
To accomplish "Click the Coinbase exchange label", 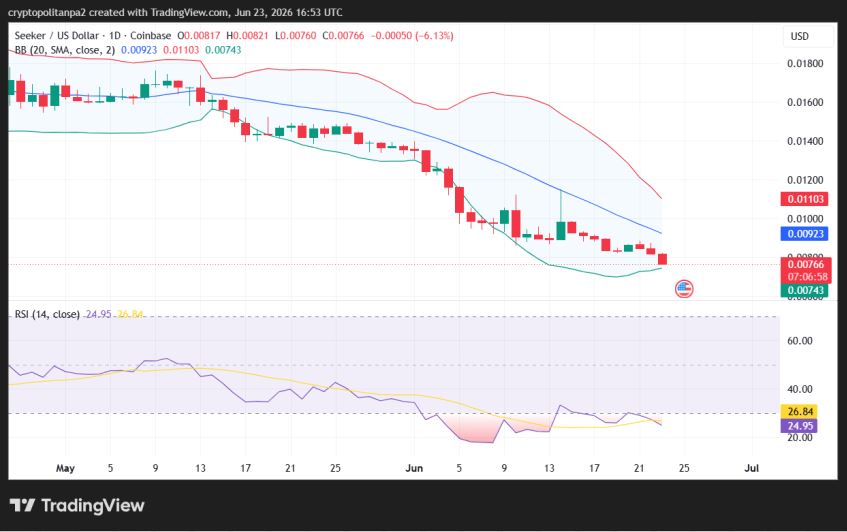I will click(151, 36).
